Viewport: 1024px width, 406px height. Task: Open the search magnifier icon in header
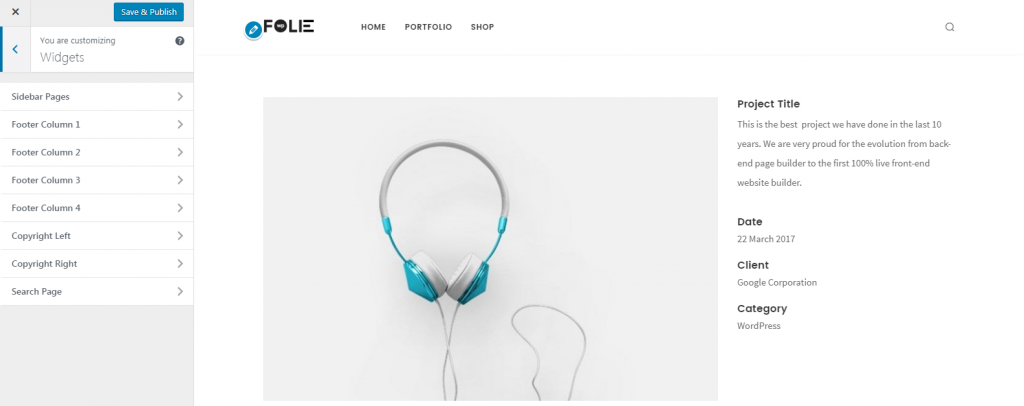click(950, 27)
